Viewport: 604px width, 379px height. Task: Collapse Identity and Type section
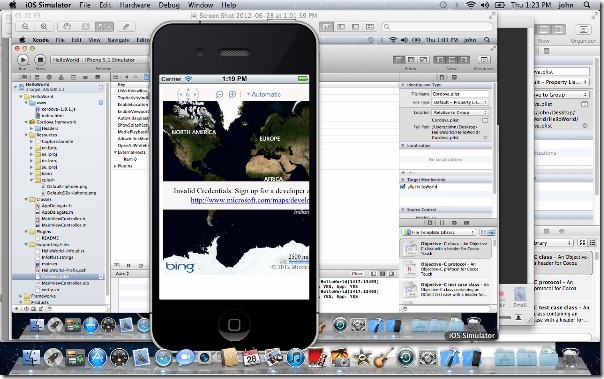pos(403,85)
